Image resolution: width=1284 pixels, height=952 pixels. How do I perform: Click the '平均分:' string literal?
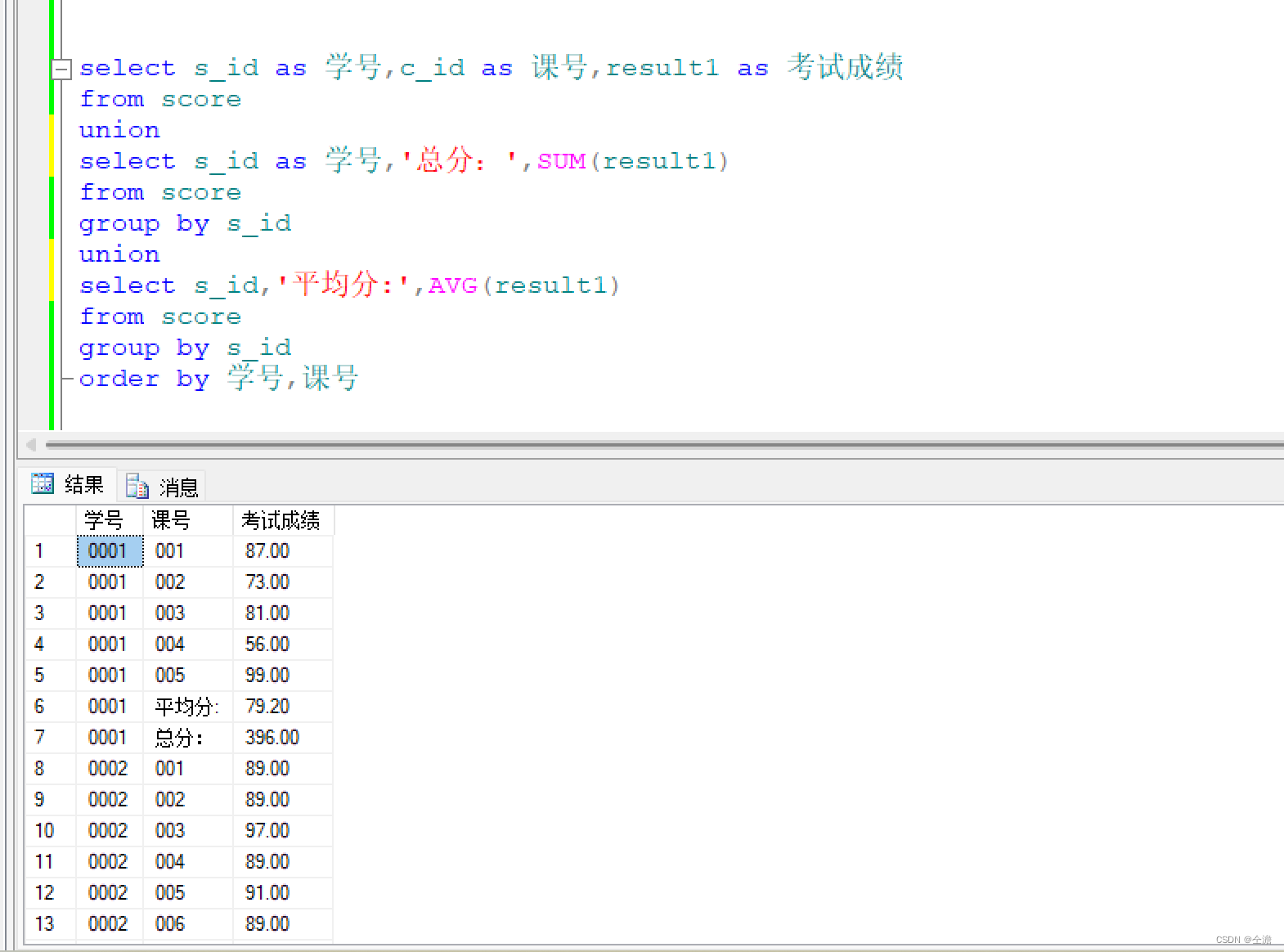(343, 285)
